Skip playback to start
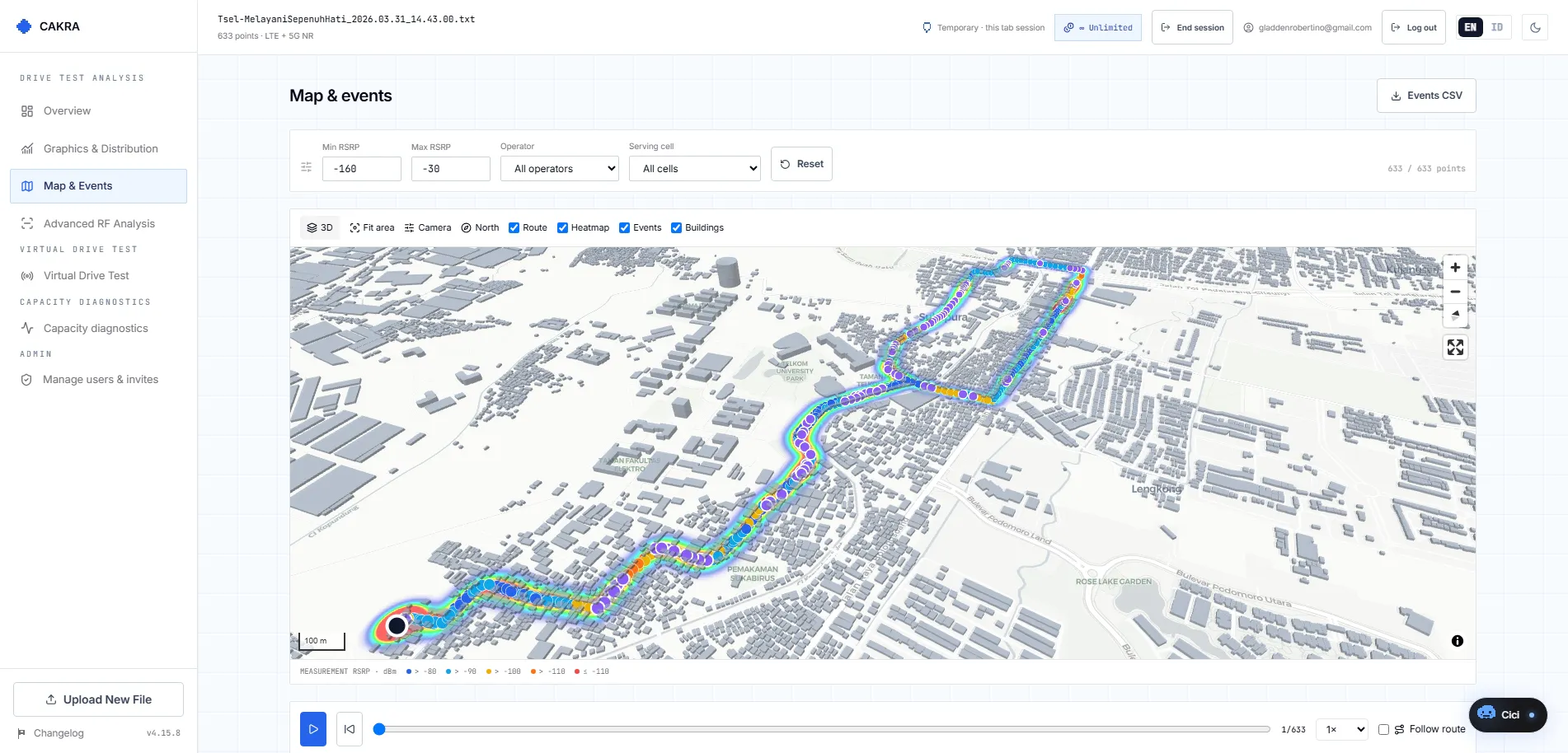 350,729
